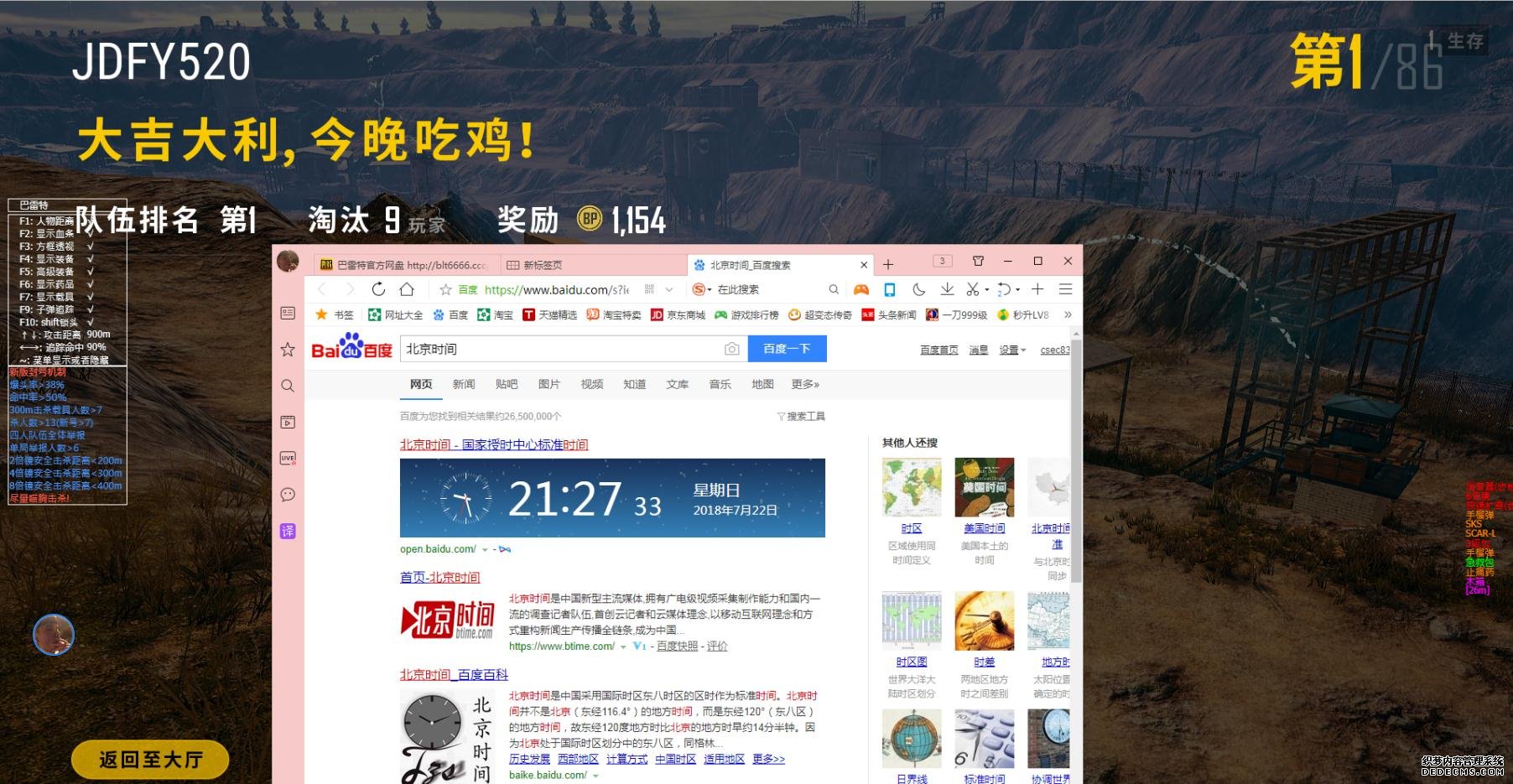This screenshot has height=784, width=1513.
Task: Focus toolbar 在此搜索 field
Action: pos(770,289)
